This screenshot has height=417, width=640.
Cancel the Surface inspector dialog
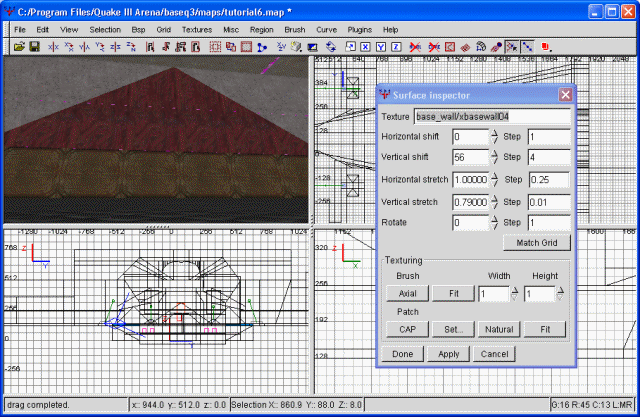click(x=494, y=354)
